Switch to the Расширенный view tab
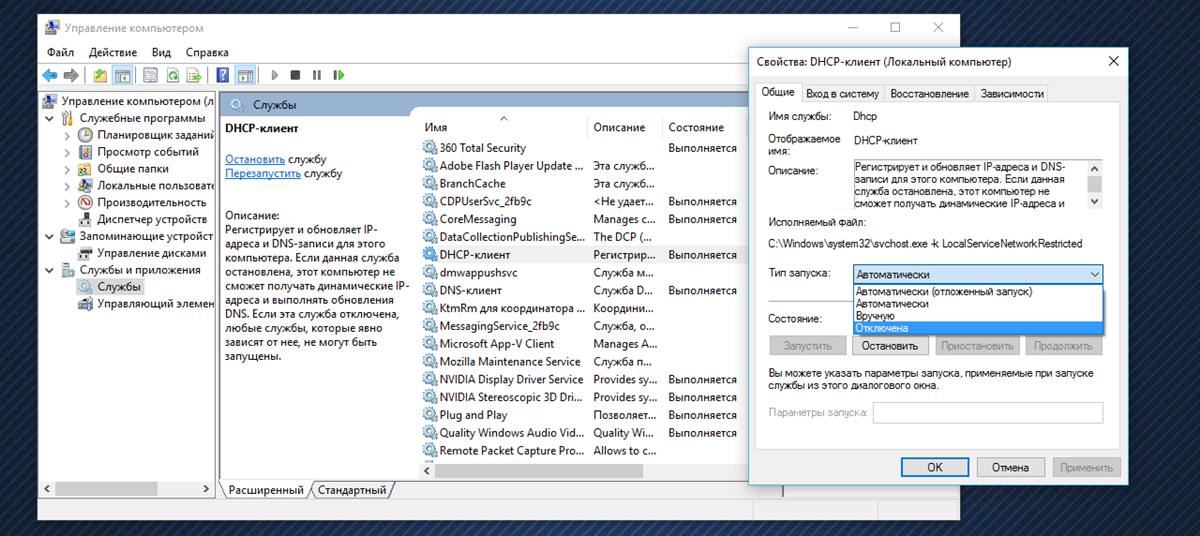This screenshot has height=536, width=1200. click(x=265, y=490)
